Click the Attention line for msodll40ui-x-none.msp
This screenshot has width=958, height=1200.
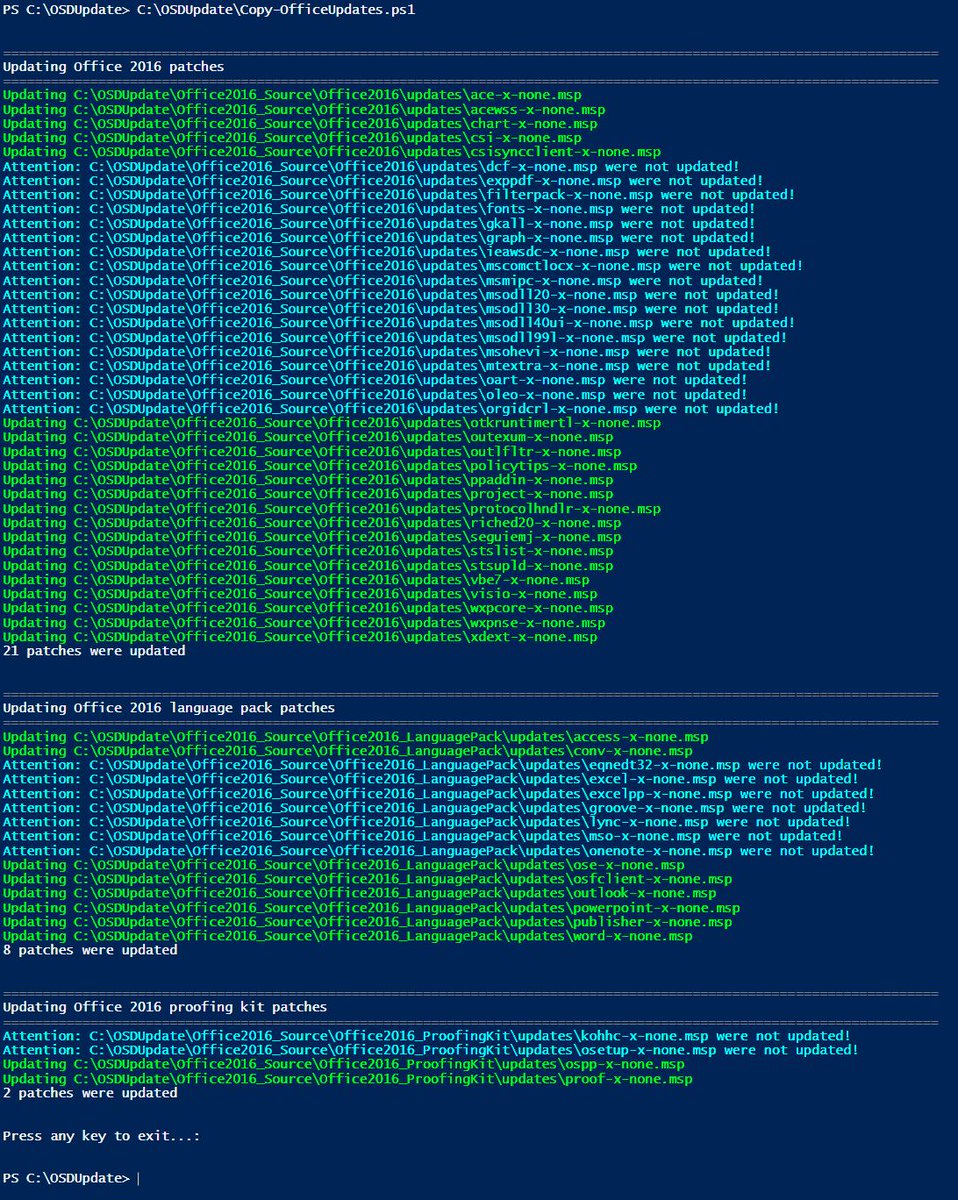[399, 323]
